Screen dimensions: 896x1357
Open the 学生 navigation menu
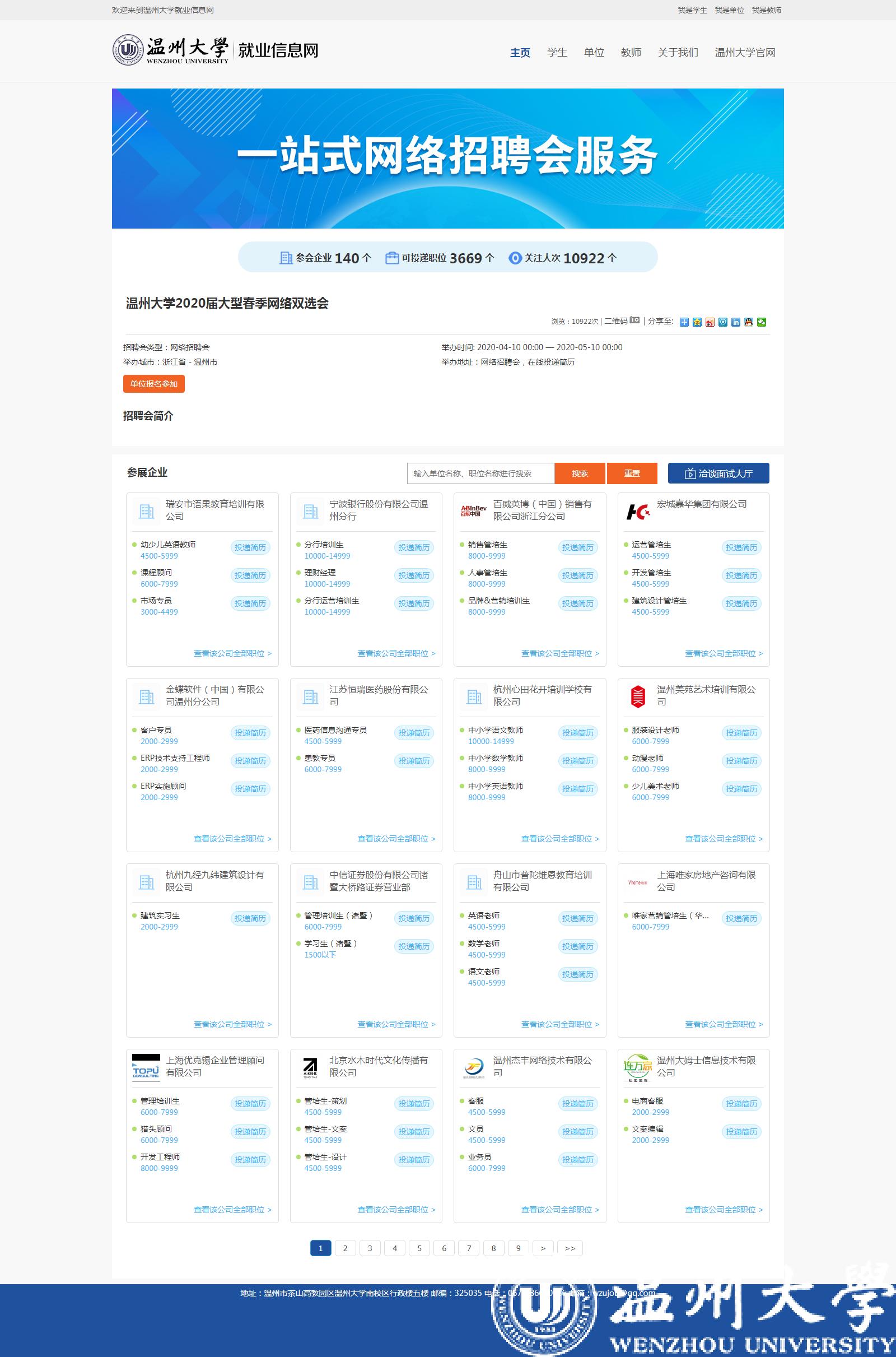click(x=557, y=53)
